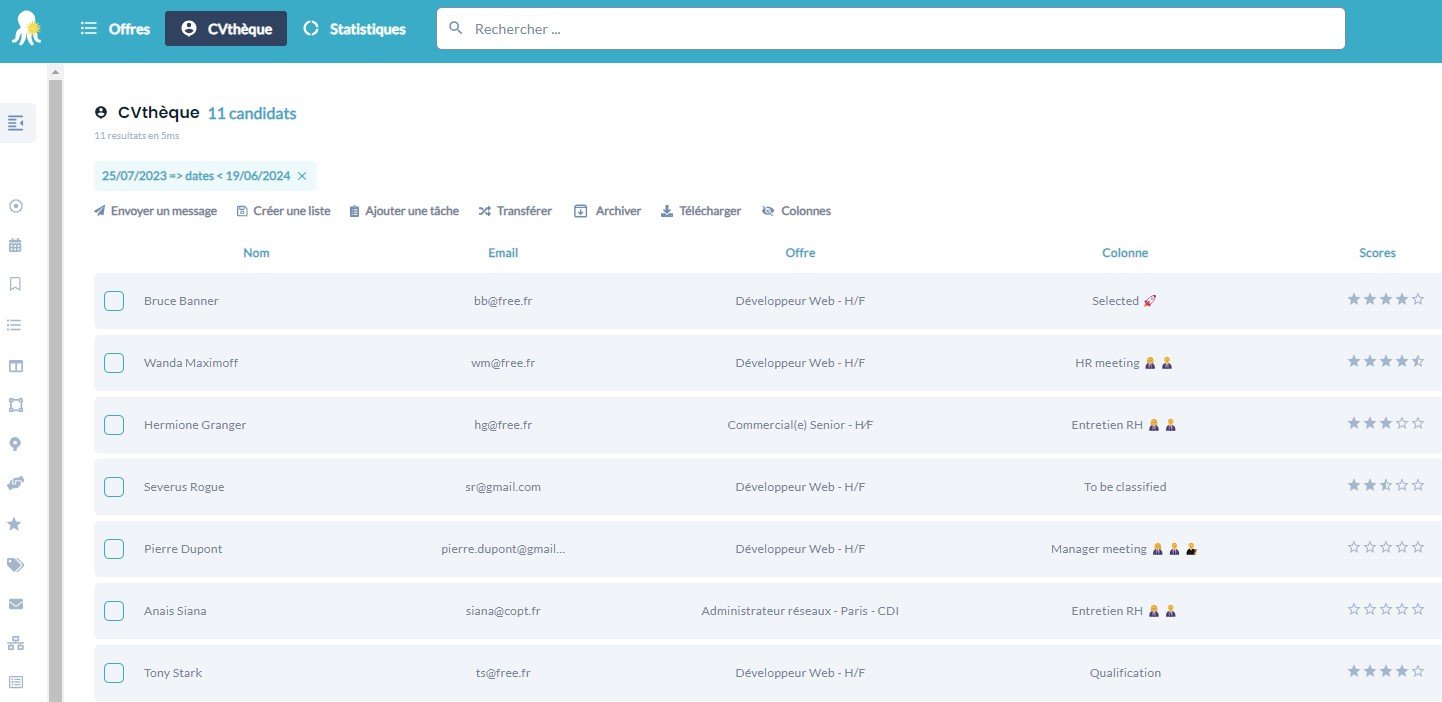1442x702 pixels.
Task: Remove the date filter with its X icon
Action: pos(302,176)
